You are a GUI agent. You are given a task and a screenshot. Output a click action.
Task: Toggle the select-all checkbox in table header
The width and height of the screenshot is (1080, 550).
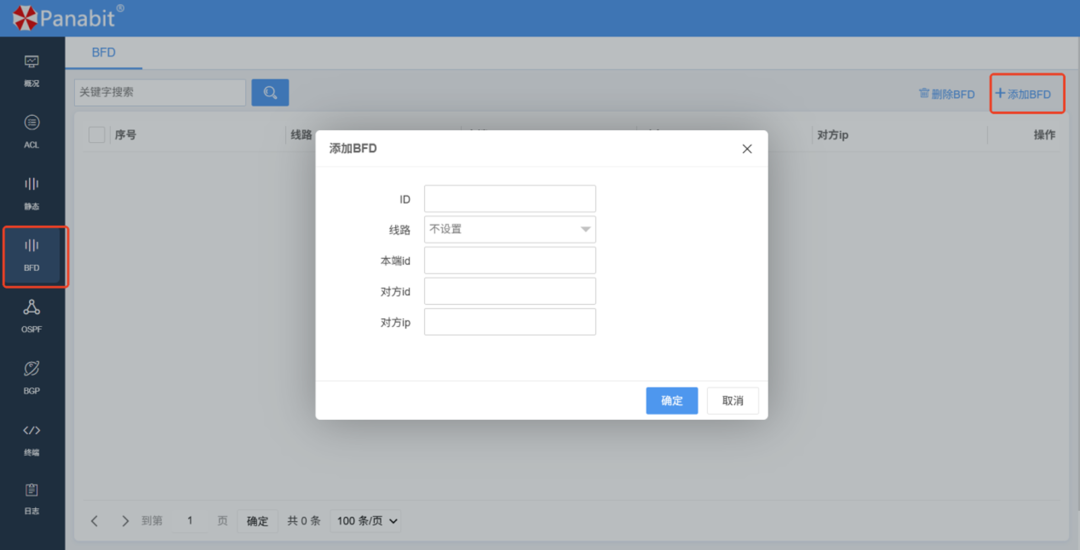click(97, 135)
